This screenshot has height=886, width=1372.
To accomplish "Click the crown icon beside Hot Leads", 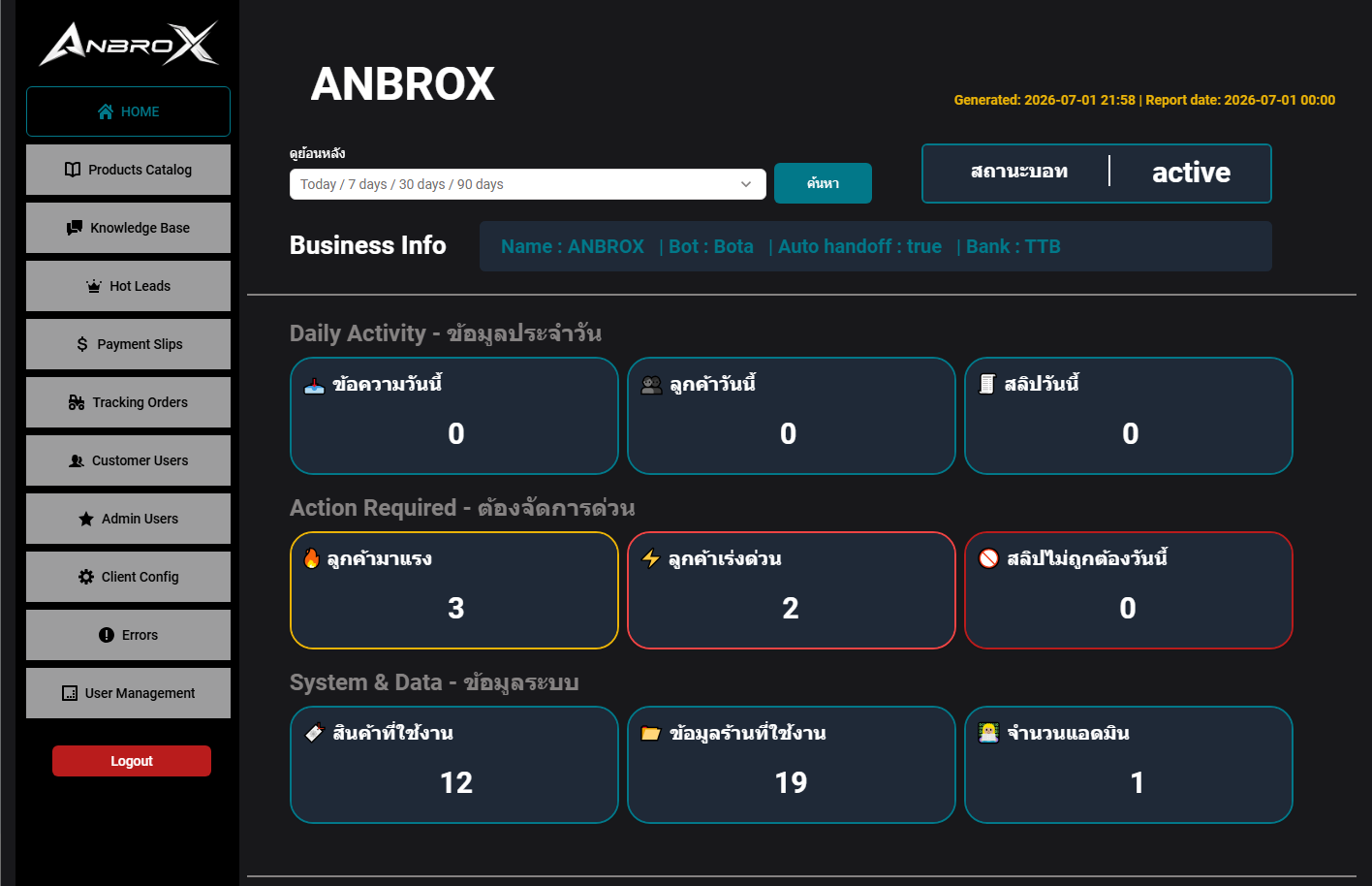I will [x=94, y=286].
